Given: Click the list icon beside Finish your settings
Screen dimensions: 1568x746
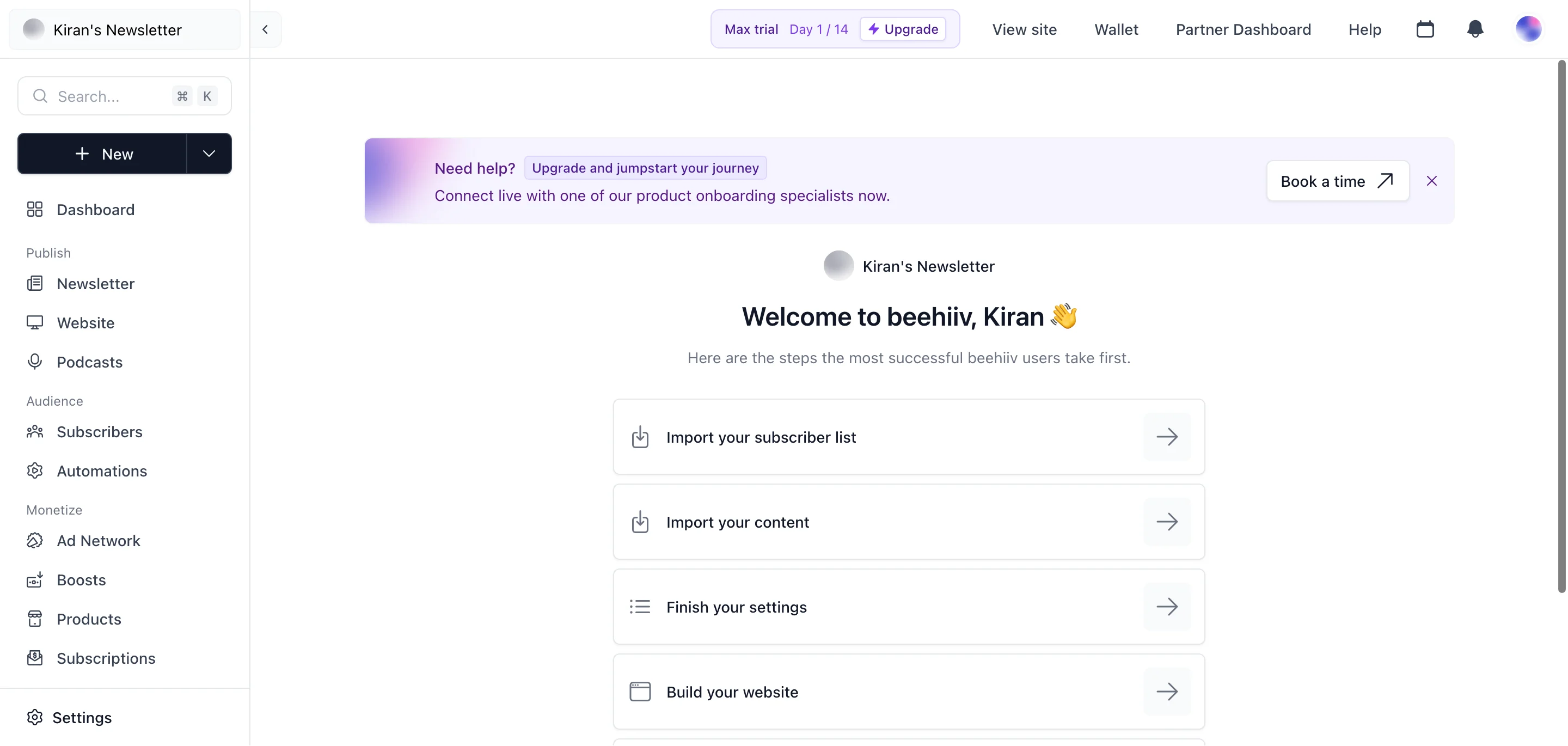Looking at the screenshot, I should coord(640,607).
